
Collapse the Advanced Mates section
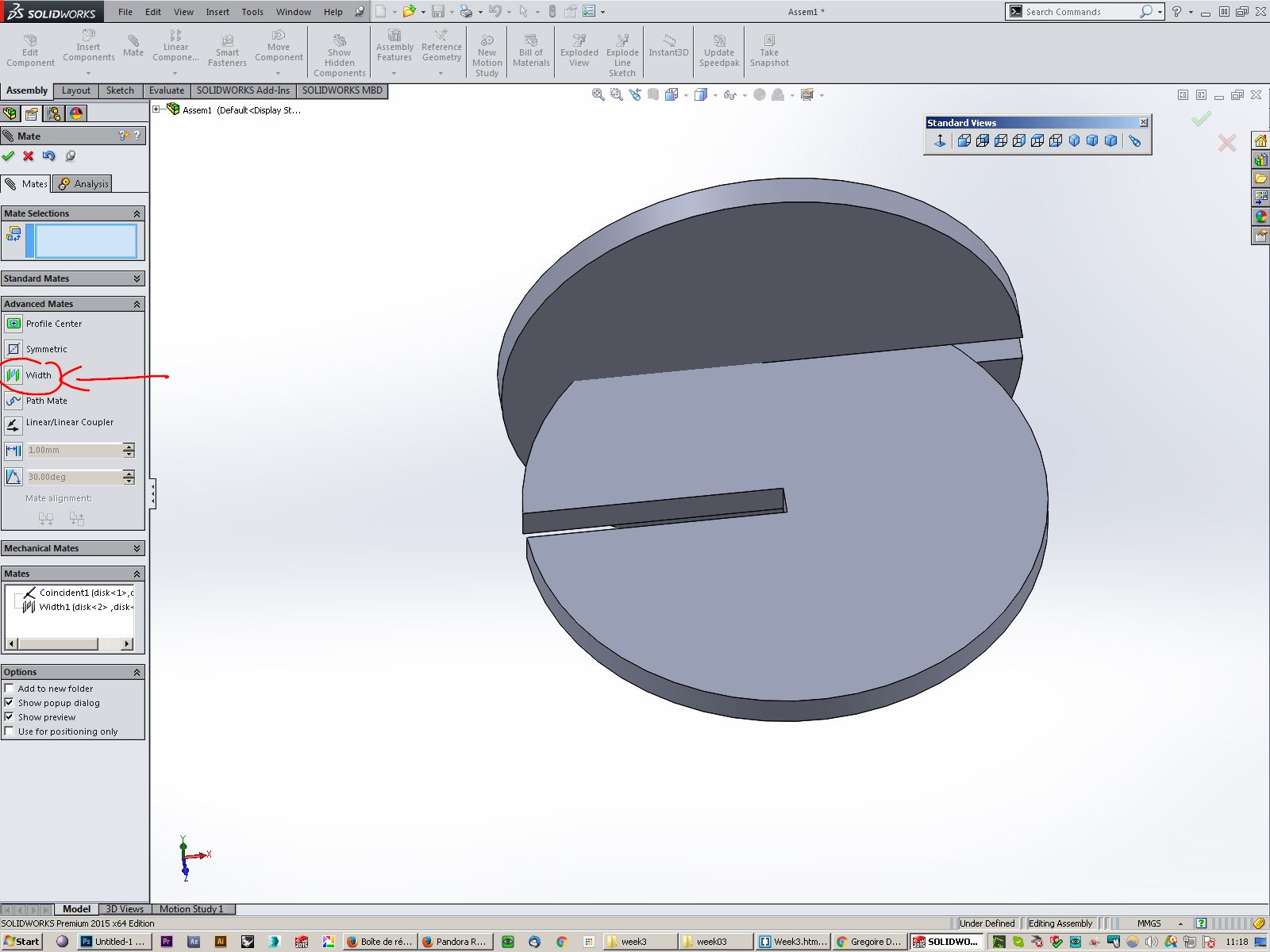[137, 304]
